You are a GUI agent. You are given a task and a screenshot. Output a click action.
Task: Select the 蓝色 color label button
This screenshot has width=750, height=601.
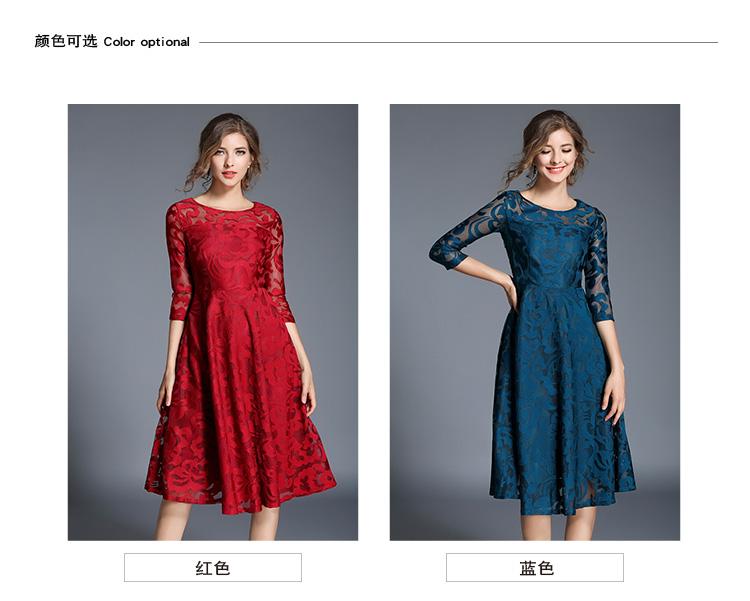(x=535, y=568)
